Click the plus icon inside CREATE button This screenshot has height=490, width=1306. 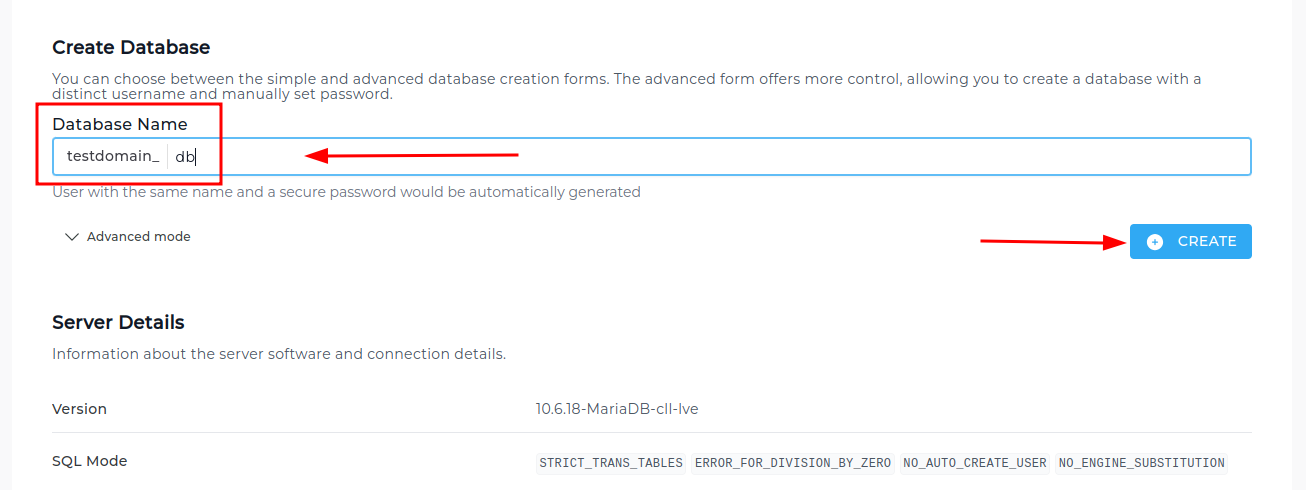[1155, 241]
